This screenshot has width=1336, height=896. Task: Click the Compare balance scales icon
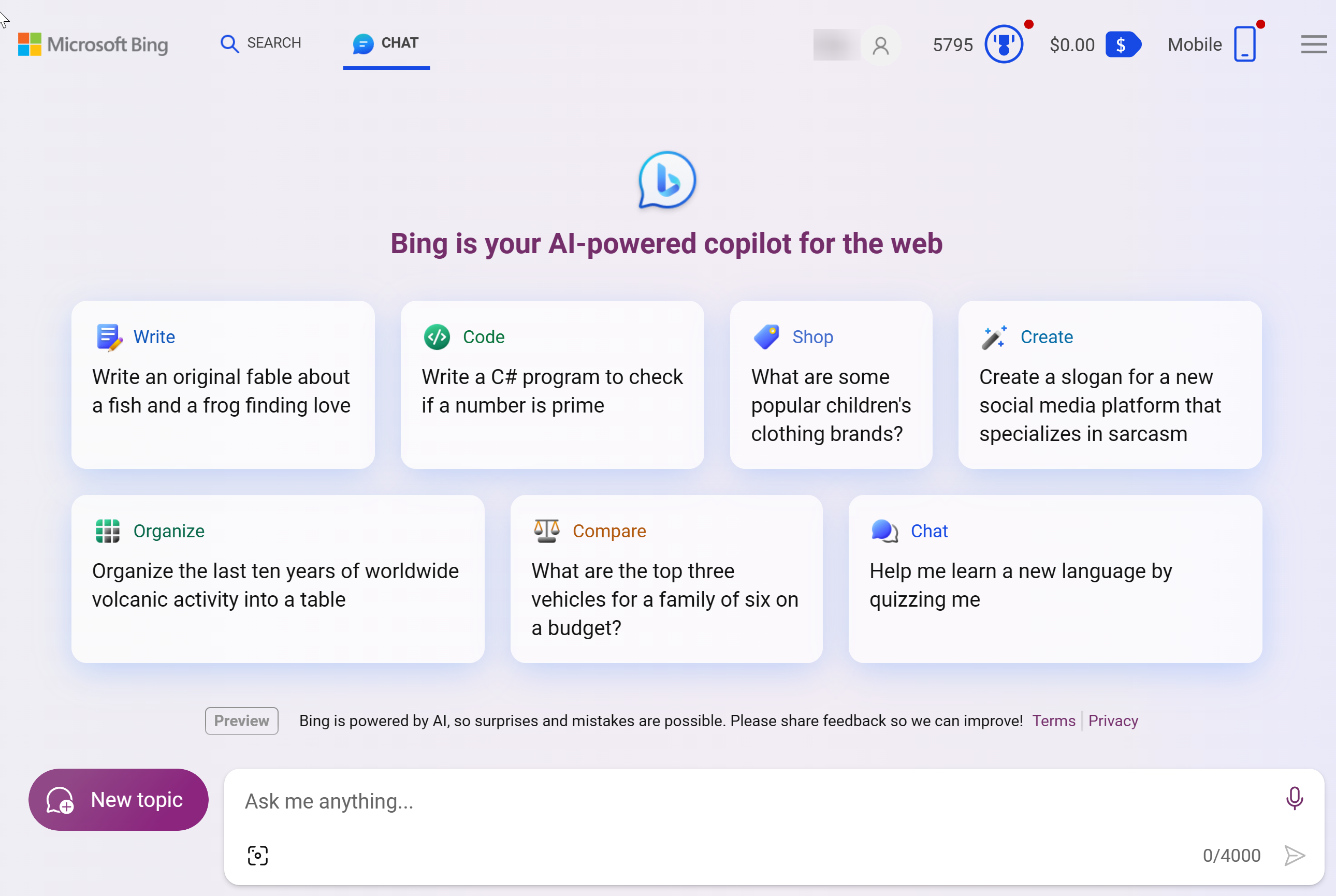click(x=546, y=531)
